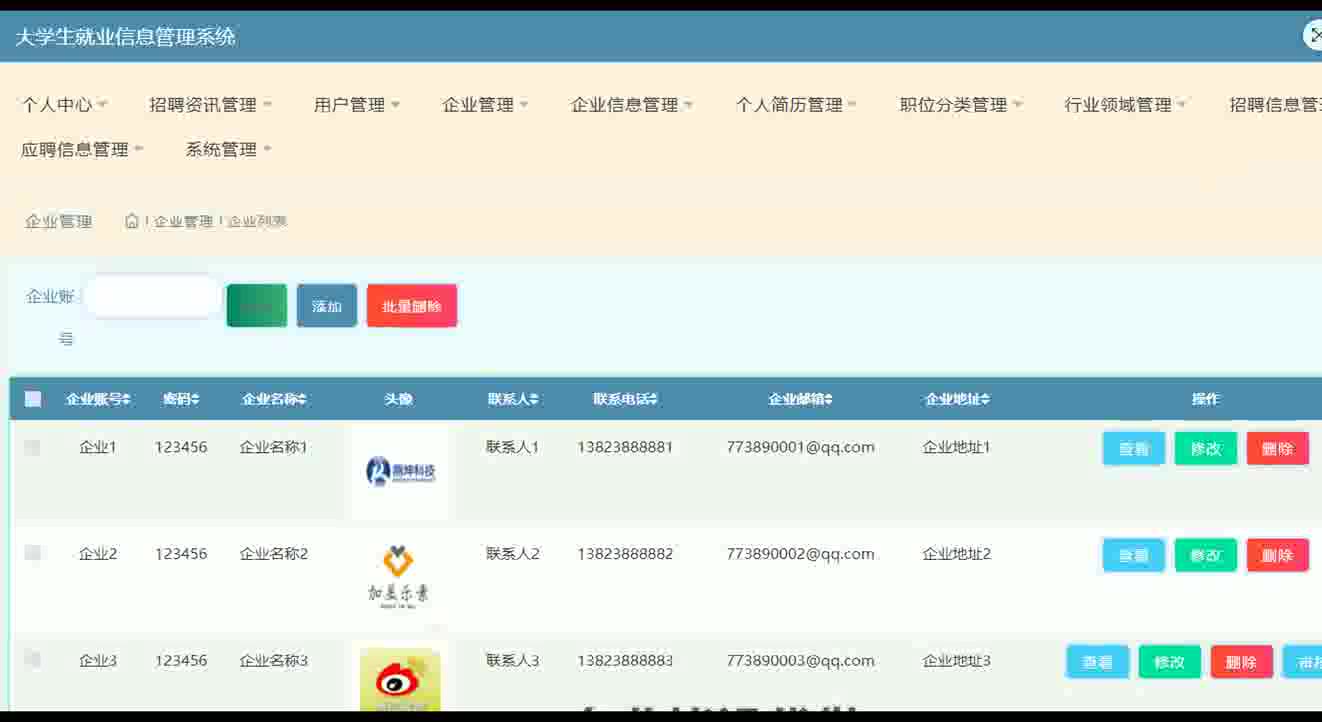Click 修改 for 企业1 row
This screenshot has width=1322, height=722.
pos(1206,449)
